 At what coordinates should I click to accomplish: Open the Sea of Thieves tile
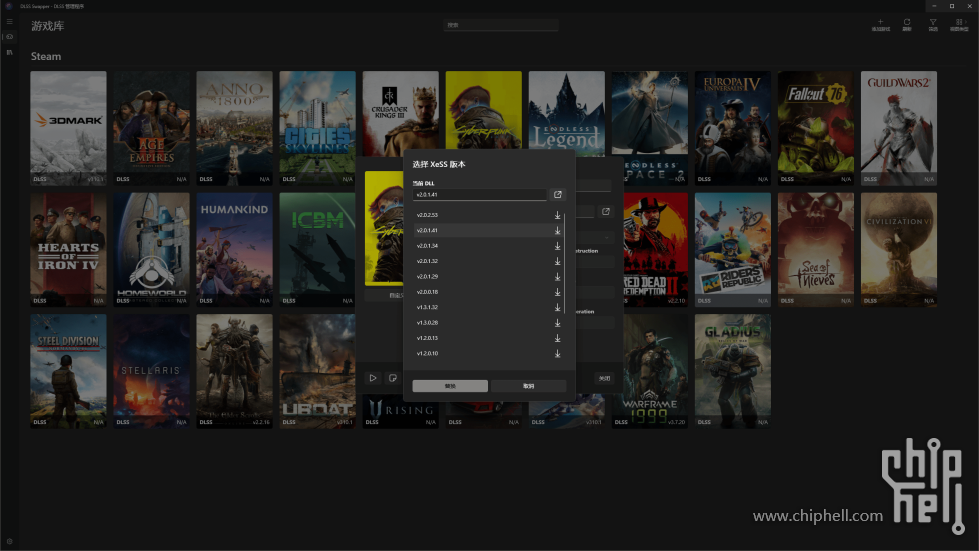click(816, 250)
